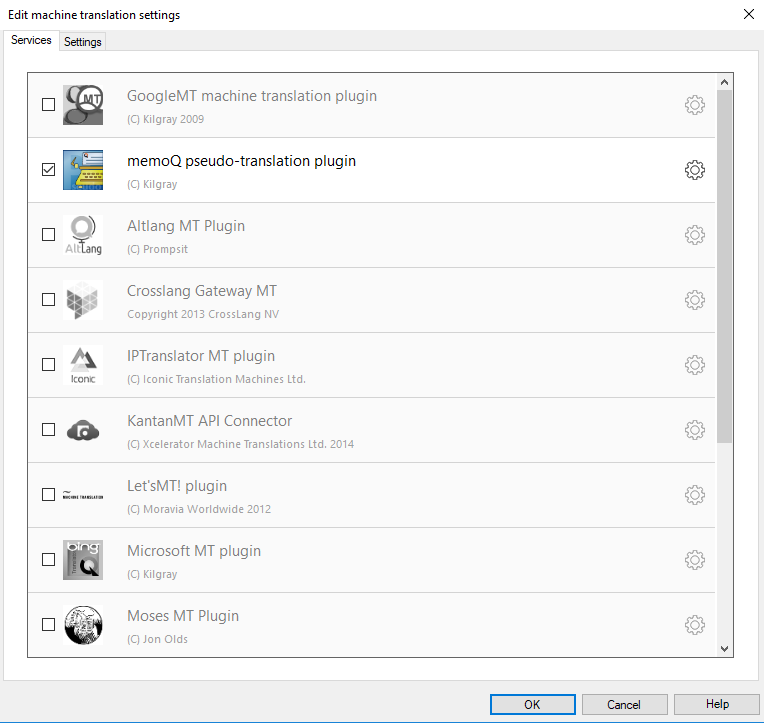Click '(C) Prompsit' copyright text
This screenshot has height=723, width=764.
(157, 249)
